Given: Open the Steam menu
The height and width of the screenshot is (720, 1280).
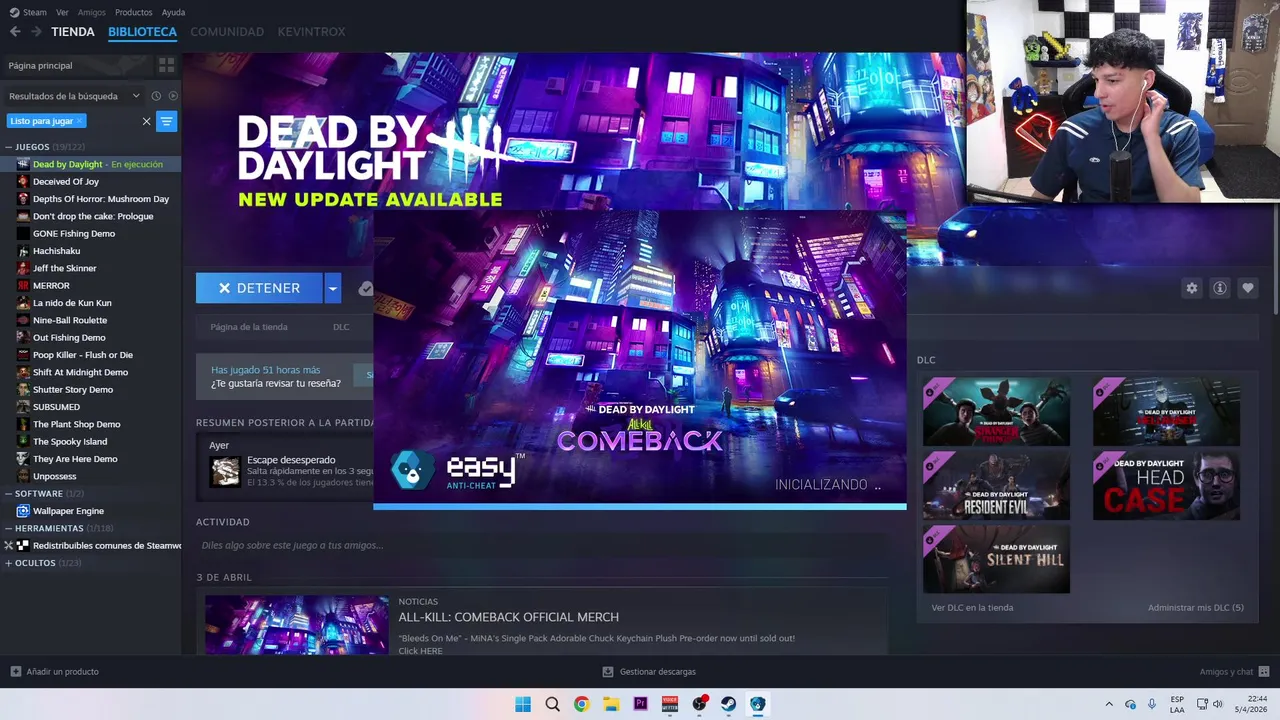Looking at the screenshot, I should point(28,12).
